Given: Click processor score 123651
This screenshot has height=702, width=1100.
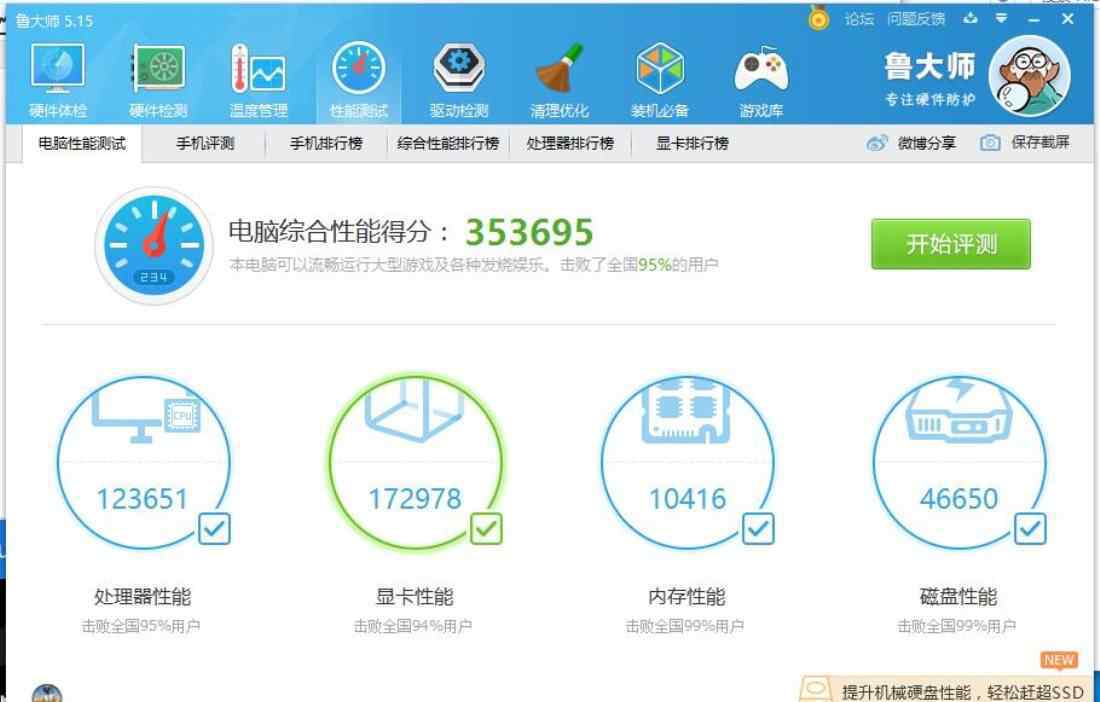Looking at the screenshot, I should pyautogui.click(x=142, y=499).
